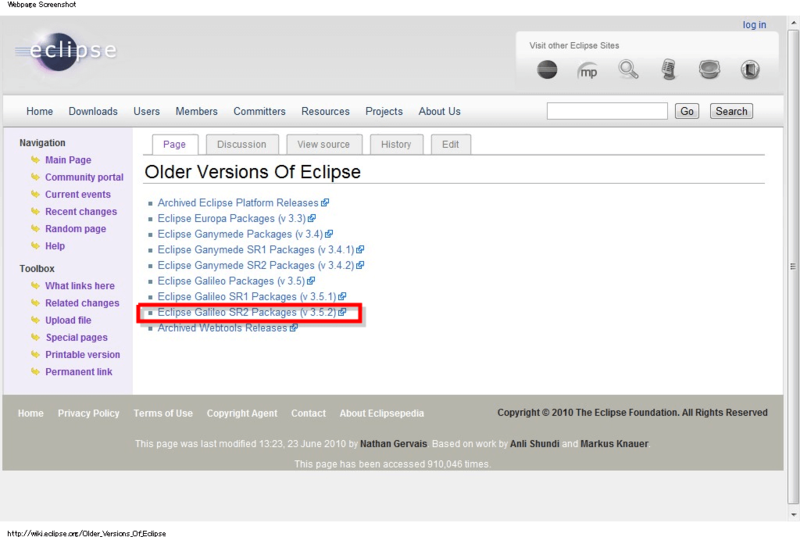Image resolution: width=800 pixels, height=537 pixels.
Task: Open the Related changes link
Action: point(82,303)
